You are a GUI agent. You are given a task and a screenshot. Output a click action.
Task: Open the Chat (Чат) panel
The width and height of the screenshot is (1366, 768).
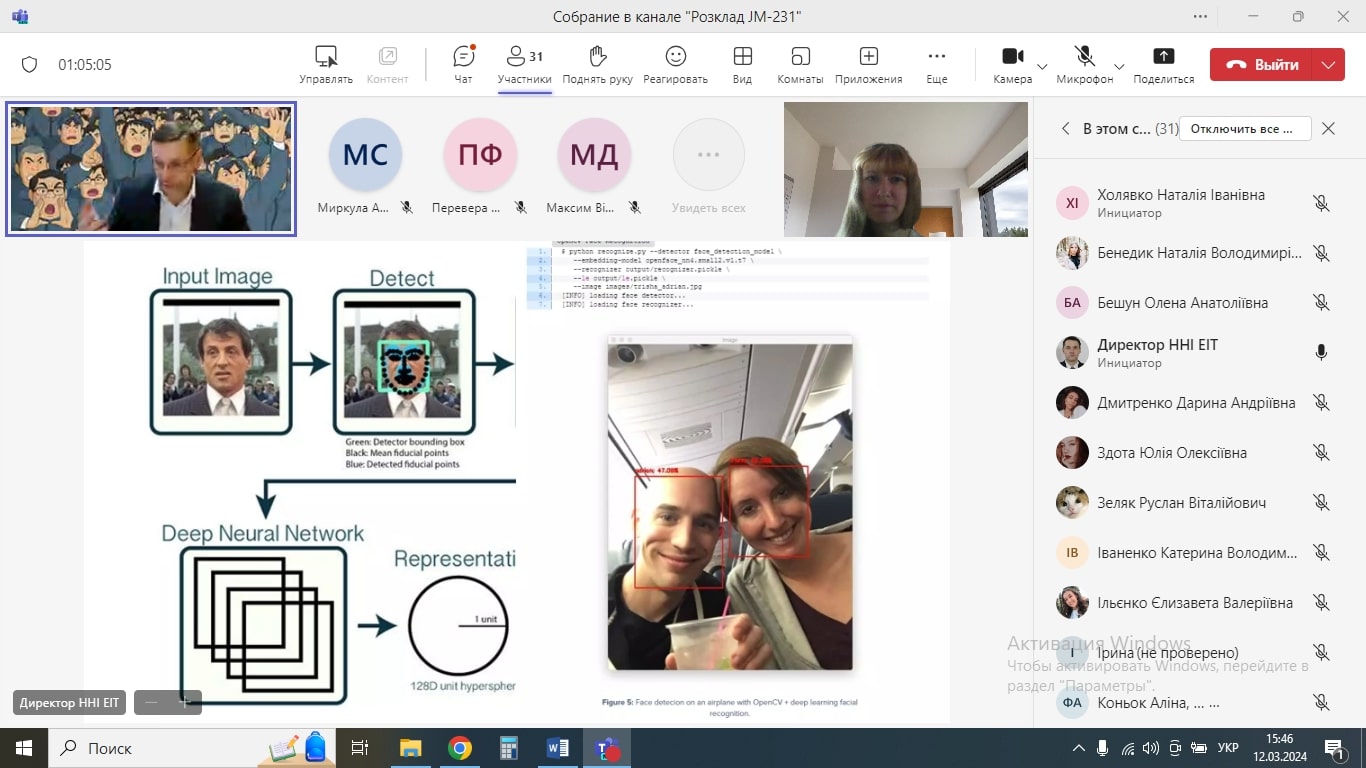pos(463,64)
